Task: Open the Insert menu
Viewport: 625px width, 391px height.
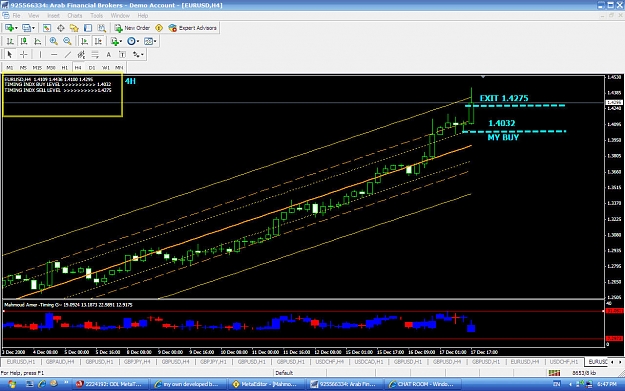Action: [53, 16]
